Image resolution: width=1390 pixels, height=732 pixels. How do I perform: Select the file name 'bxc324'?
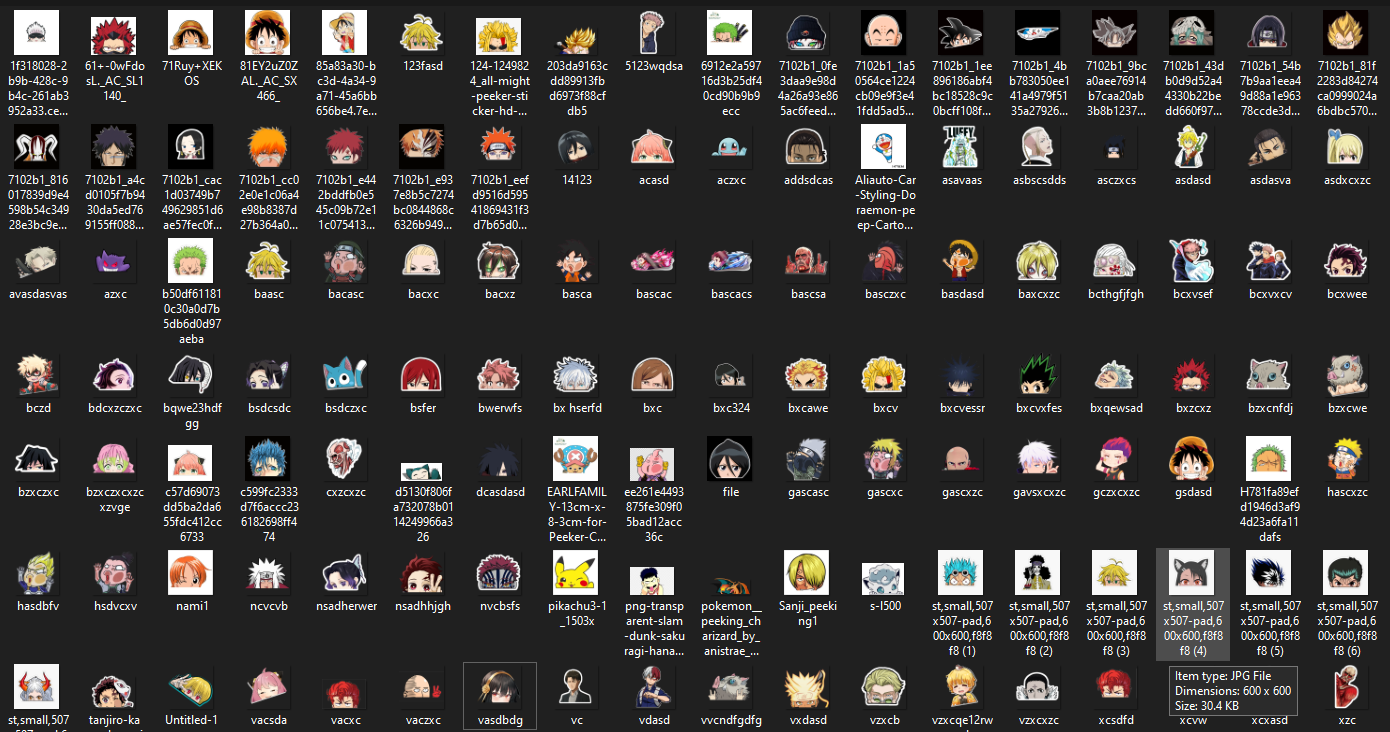coord(731,408)
